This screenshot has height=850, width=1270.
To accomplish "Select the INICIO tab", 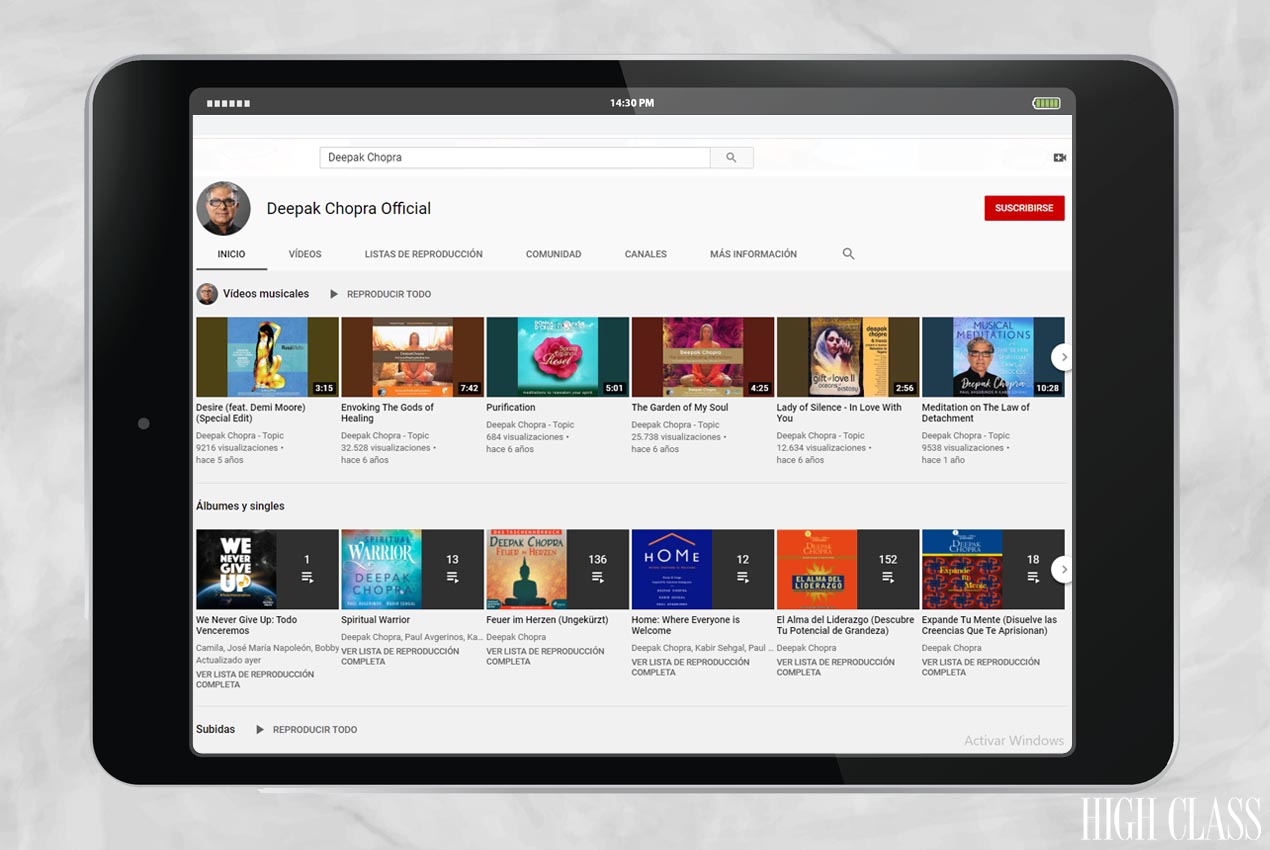I will point(231,254).
